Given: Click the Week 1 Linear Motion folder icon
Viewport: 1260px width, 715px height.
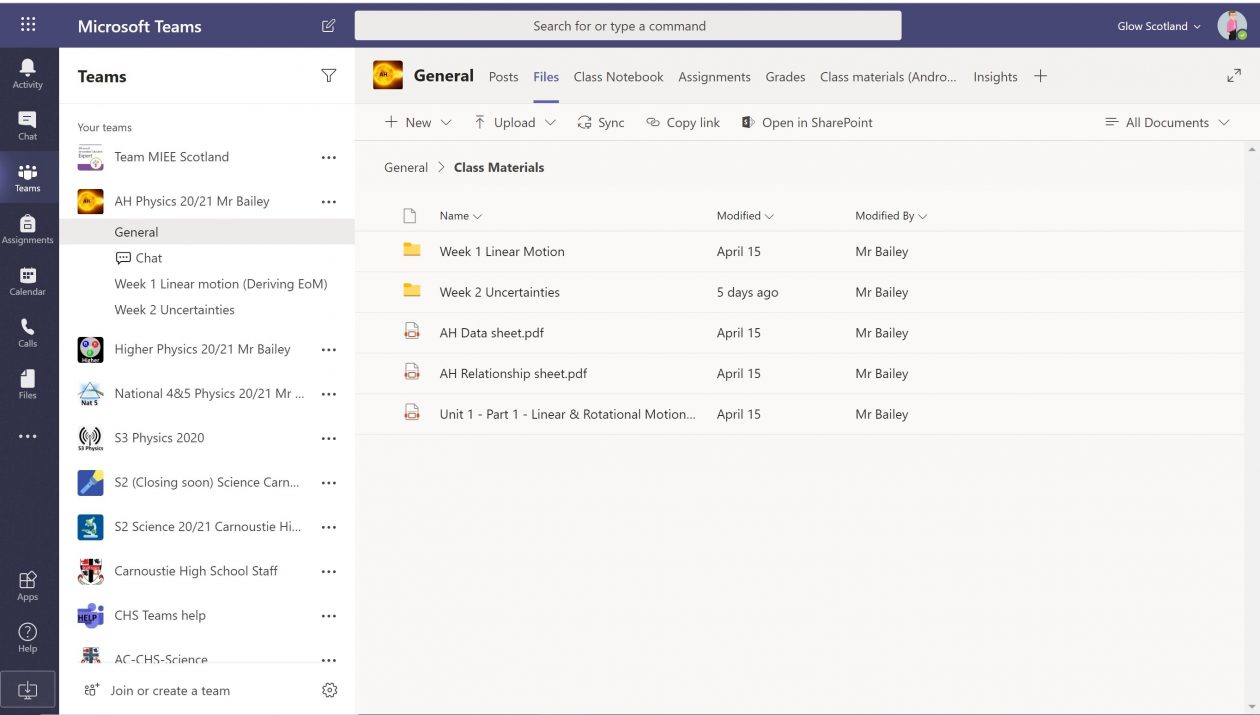Looking at the screenshot, I should coord(411,250).
